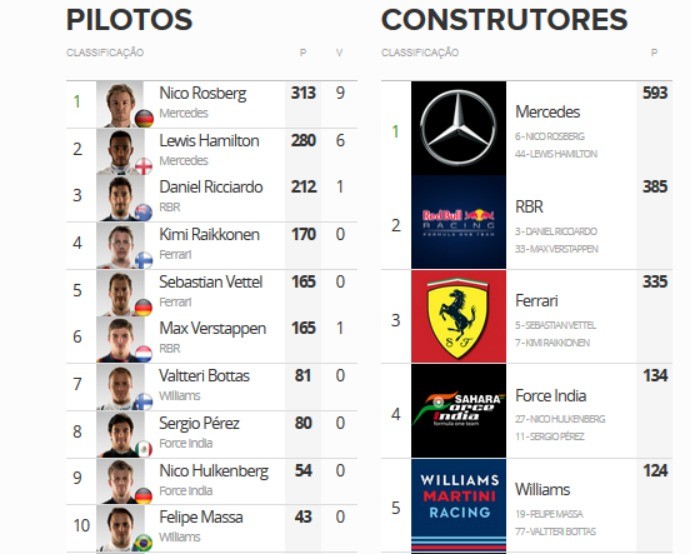Click Kimi Raikkonen's driver photo

[x=122, y=244]
